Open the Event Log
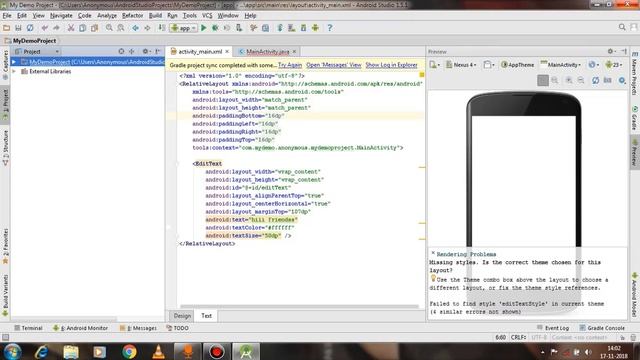The width and height of the screenshot is (640, 360). coord(553,328)
